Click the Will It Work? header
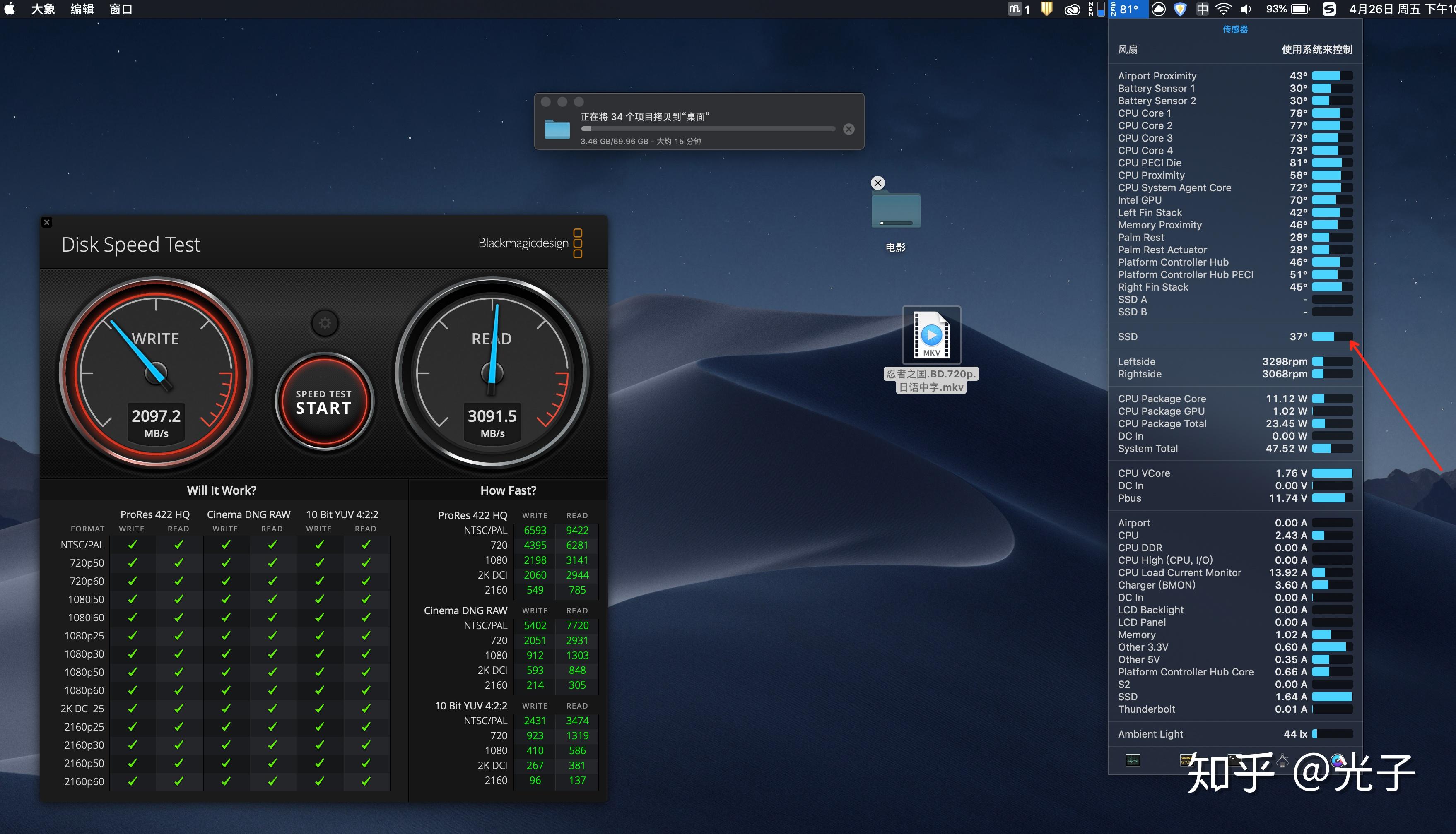1456x834 pixels. pyautogui.click(x=222, y=490)
